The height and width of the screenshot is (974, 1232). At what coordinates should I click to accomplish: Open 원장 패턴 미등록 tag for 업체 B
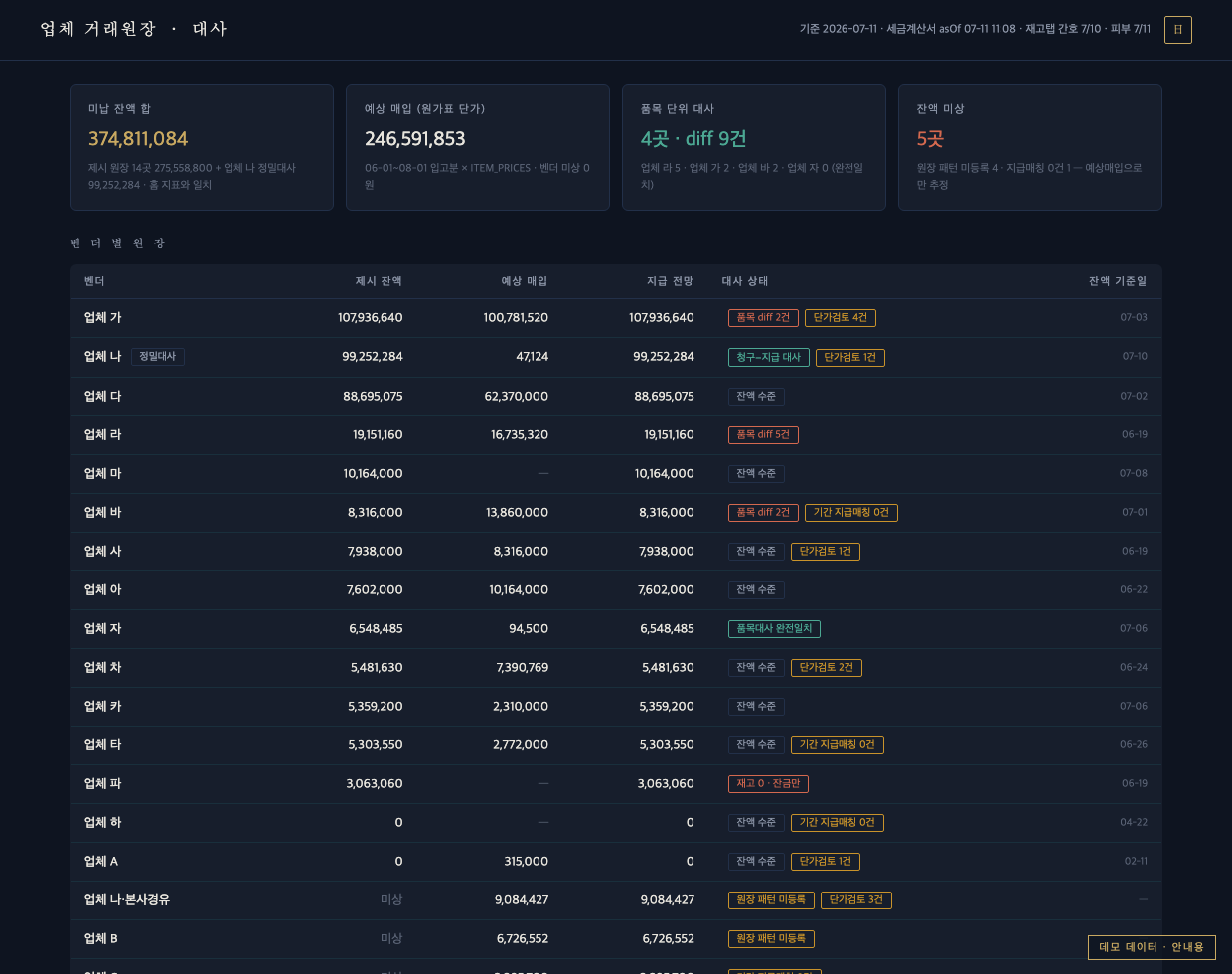tap(771, 939)
